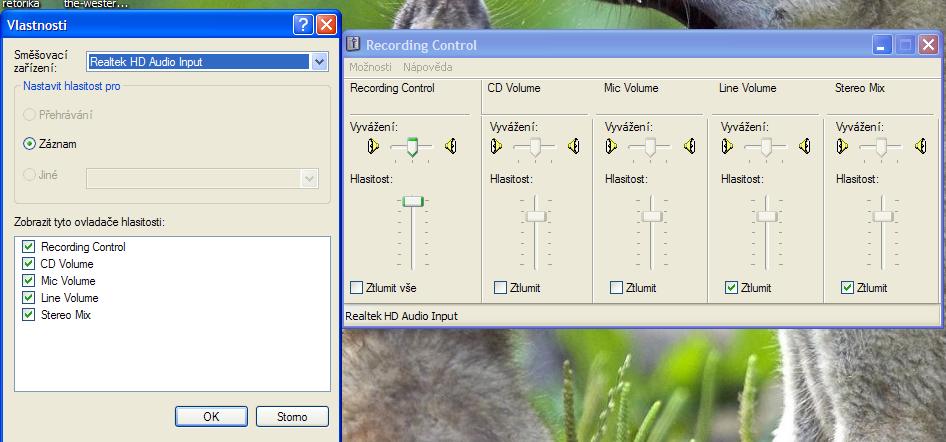Image resolution: width=946 pixels, height=442 pixels.
Task: Click left speaker icon in CD Volume column
Action: tap(497, 146)
